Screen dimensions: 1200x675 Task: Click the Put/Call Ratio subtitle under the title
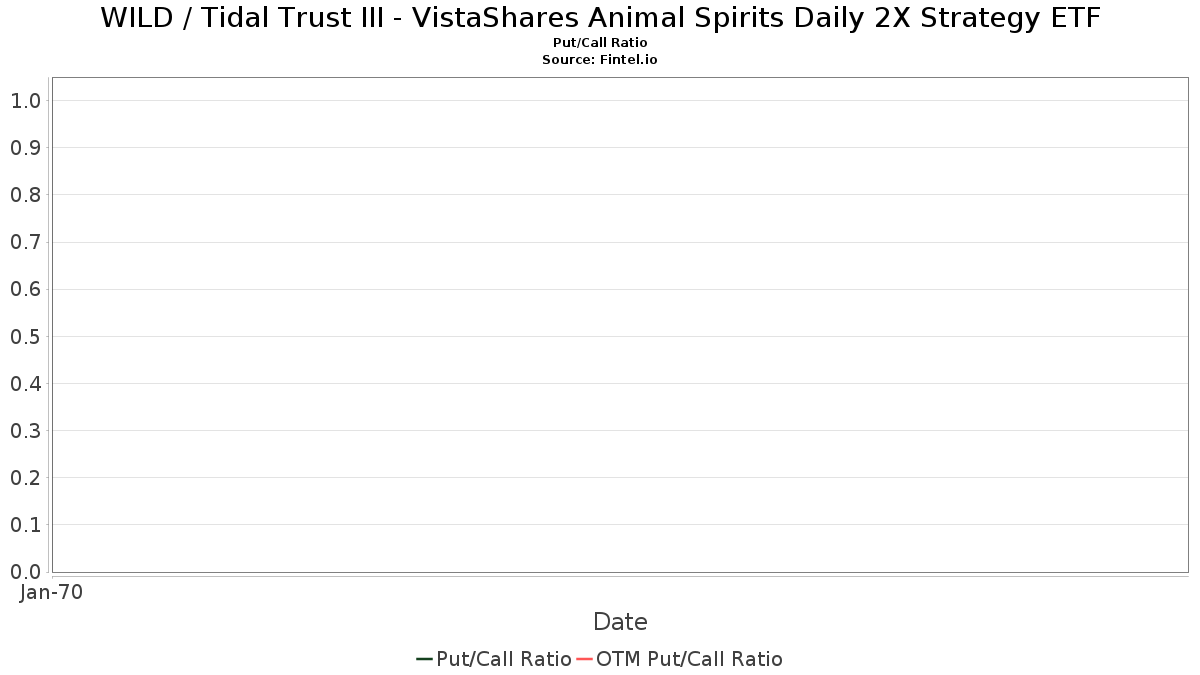(600, 43)
